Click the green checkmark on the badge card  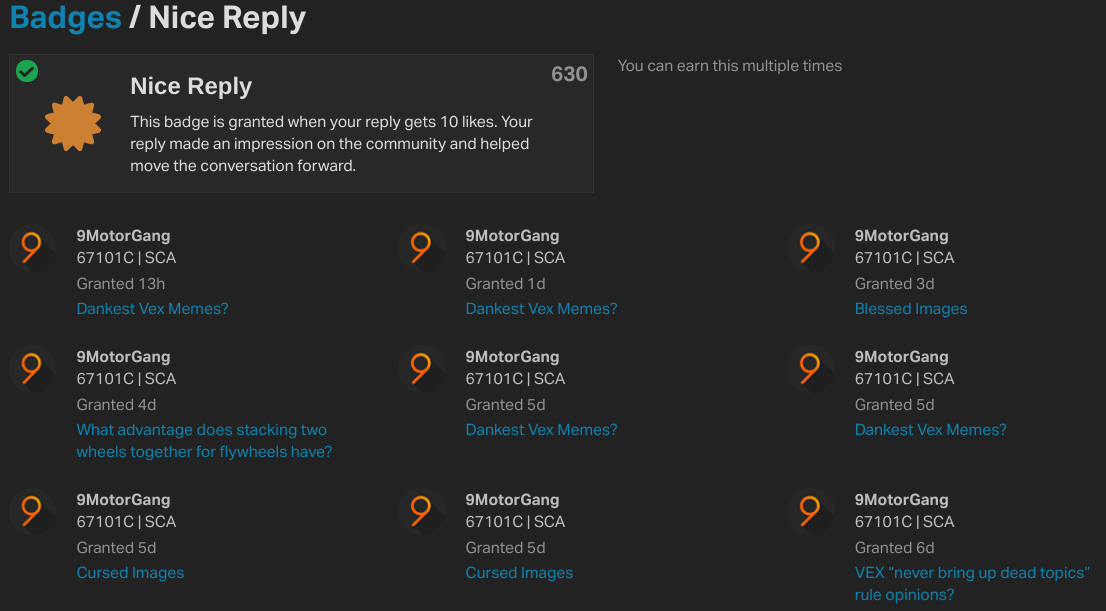(x=27, y=71)
